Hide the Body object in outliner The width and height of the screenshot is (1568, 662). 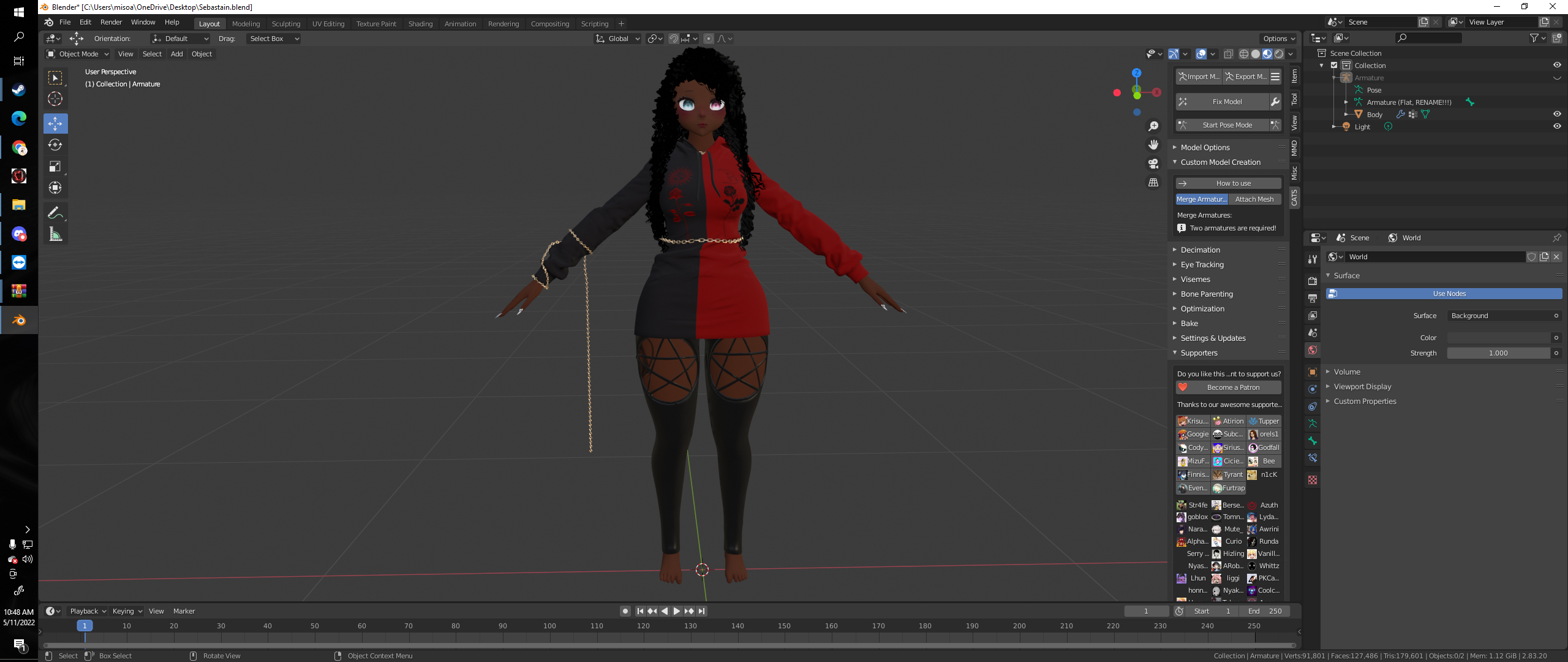click(x=1556, y=114)
